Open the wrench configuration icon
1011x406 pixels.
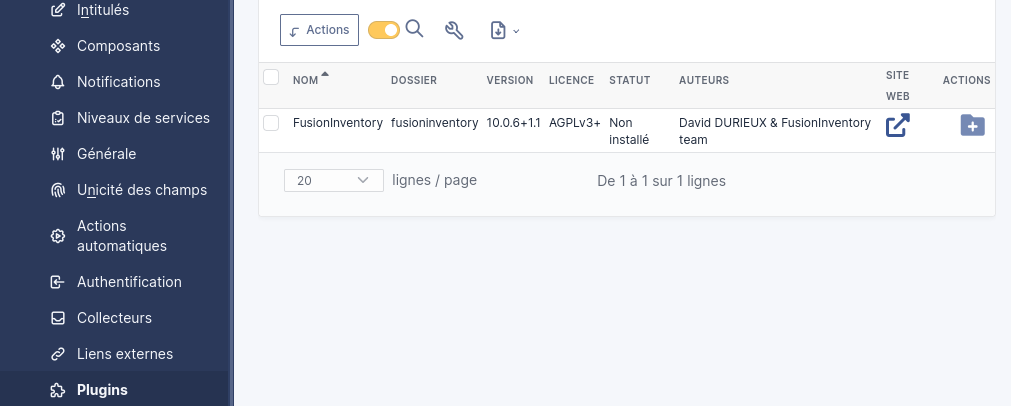(454, 30)
